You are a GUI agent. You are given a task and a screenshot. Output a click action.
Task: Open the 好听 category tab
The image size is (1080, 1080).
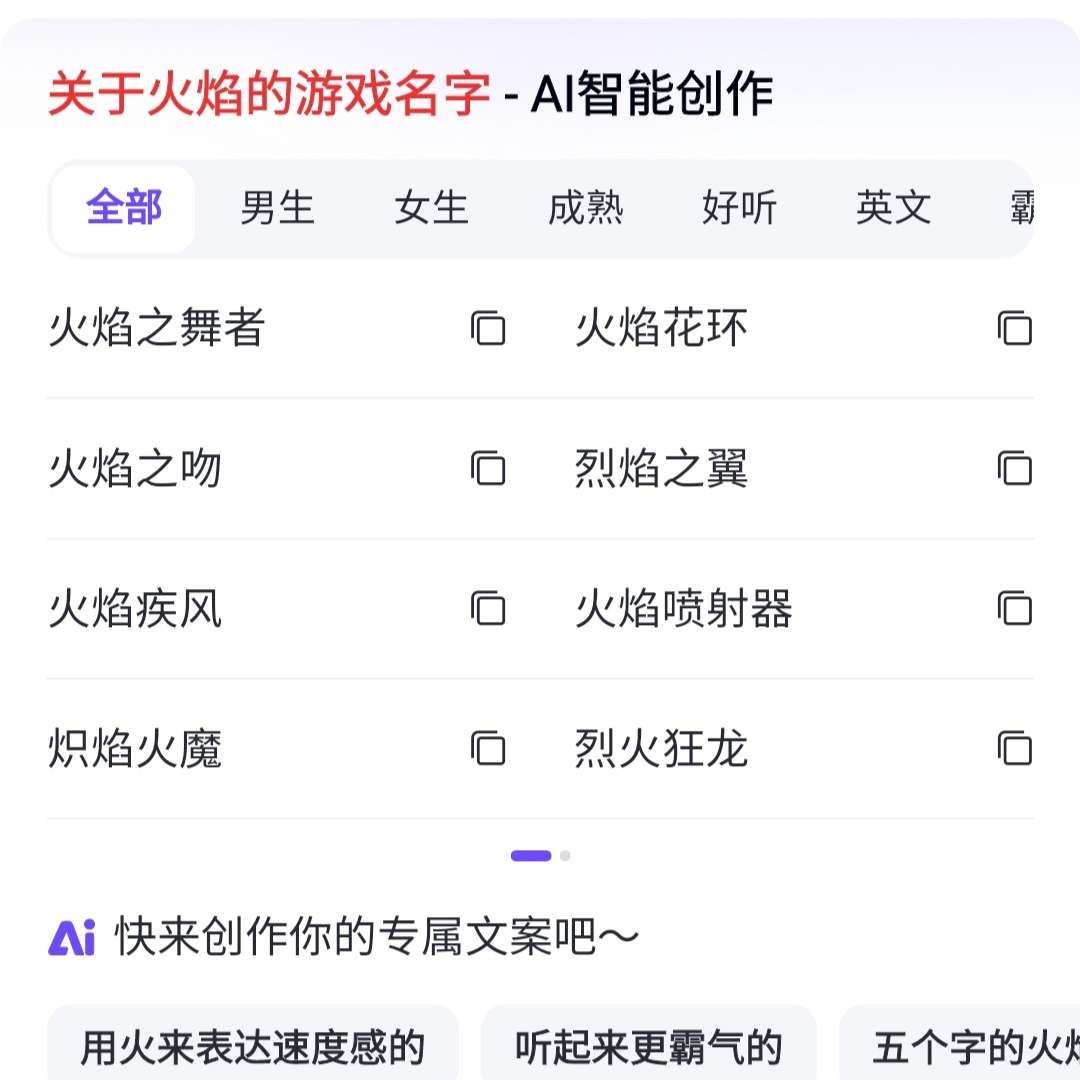click(x=739, y=209)
